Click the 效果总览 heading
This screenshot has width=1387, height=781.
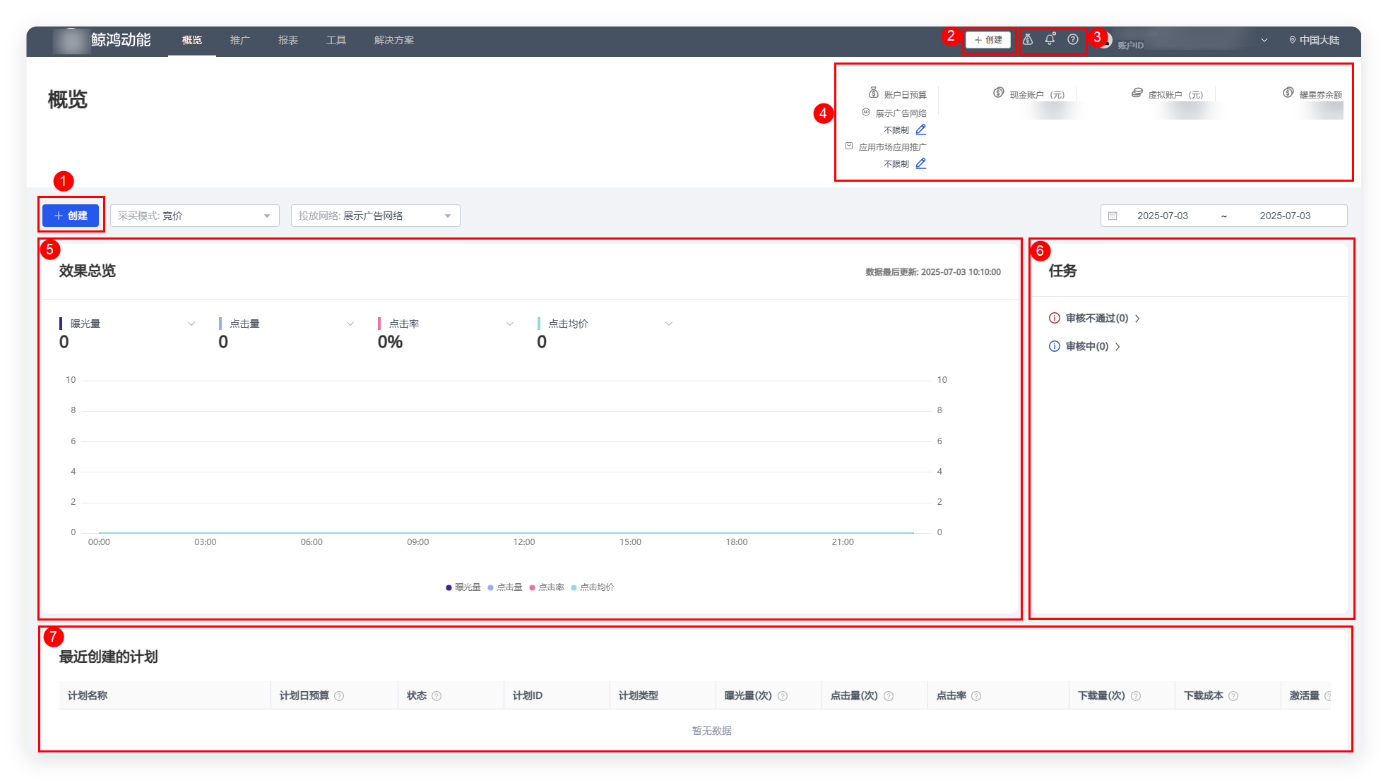point(87,271)
